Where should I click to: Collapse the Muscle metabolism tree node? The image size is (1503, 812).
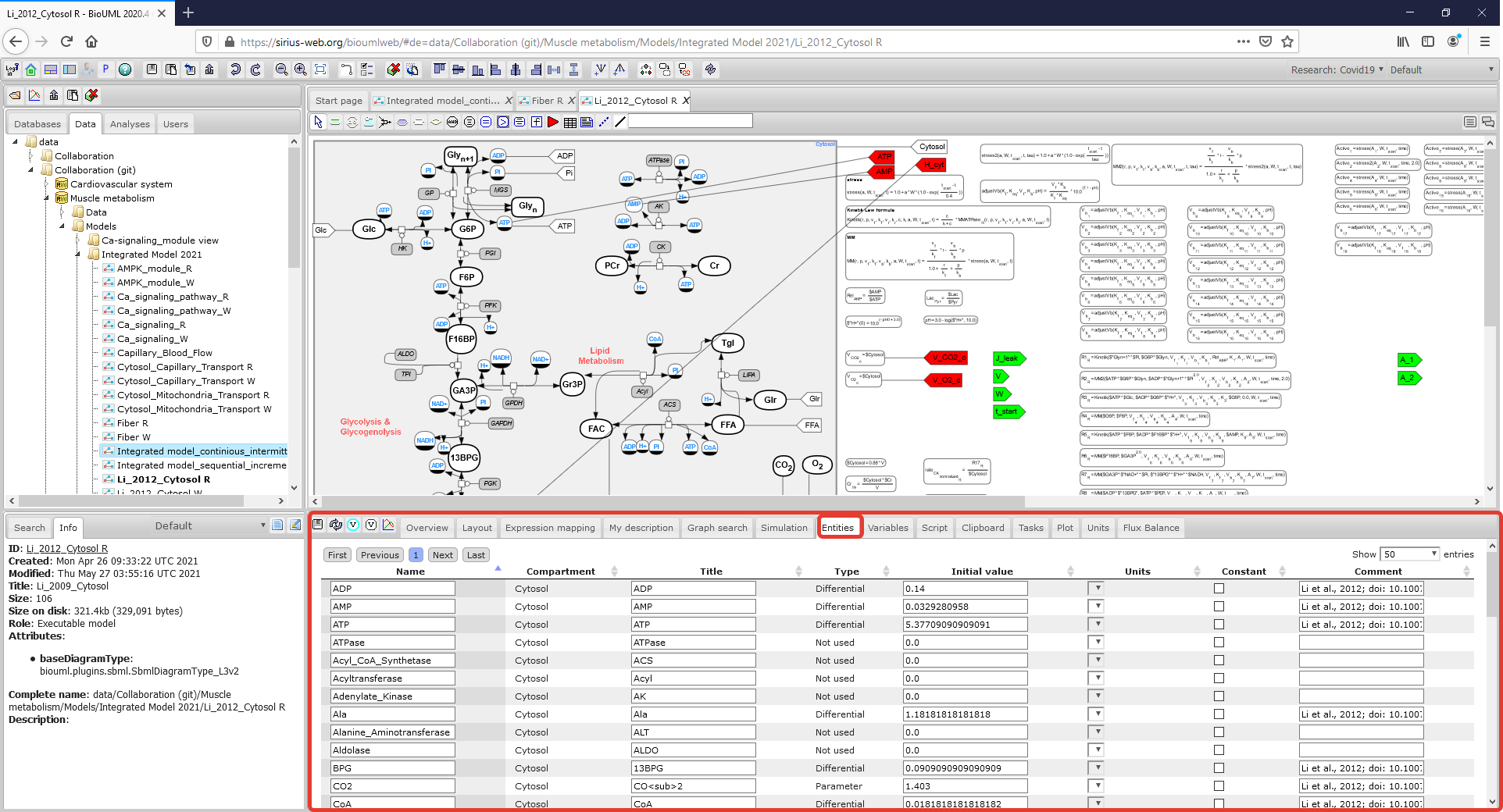47,198
